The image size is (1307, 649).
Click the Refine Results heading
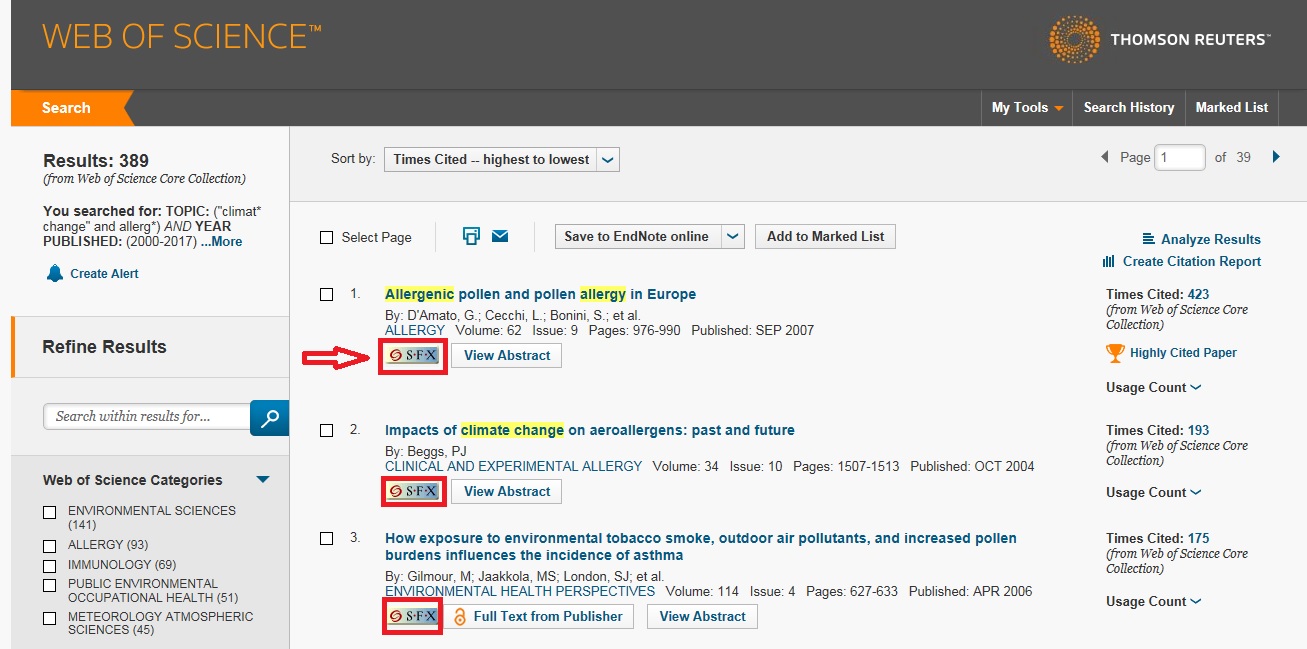click(x=104, y=347)
